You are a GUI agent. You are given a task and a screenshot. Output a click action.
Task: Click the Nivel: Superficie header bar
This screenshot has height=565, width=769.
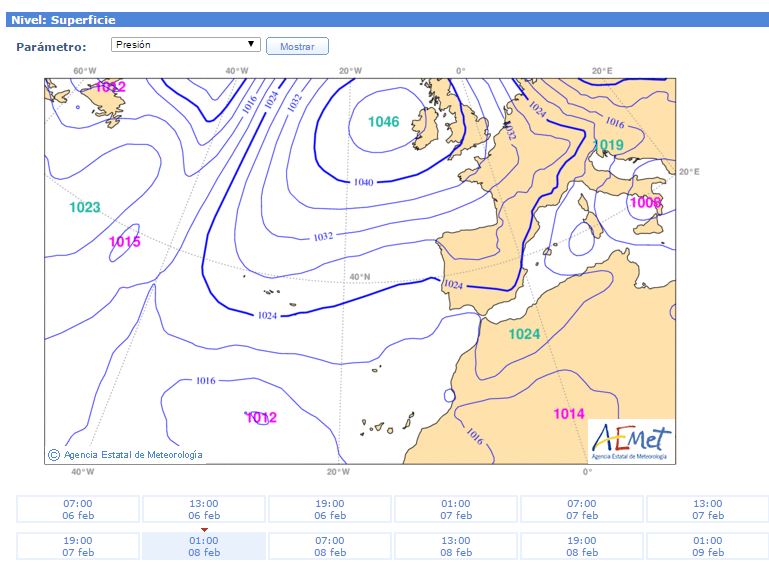tap(384, 19)
